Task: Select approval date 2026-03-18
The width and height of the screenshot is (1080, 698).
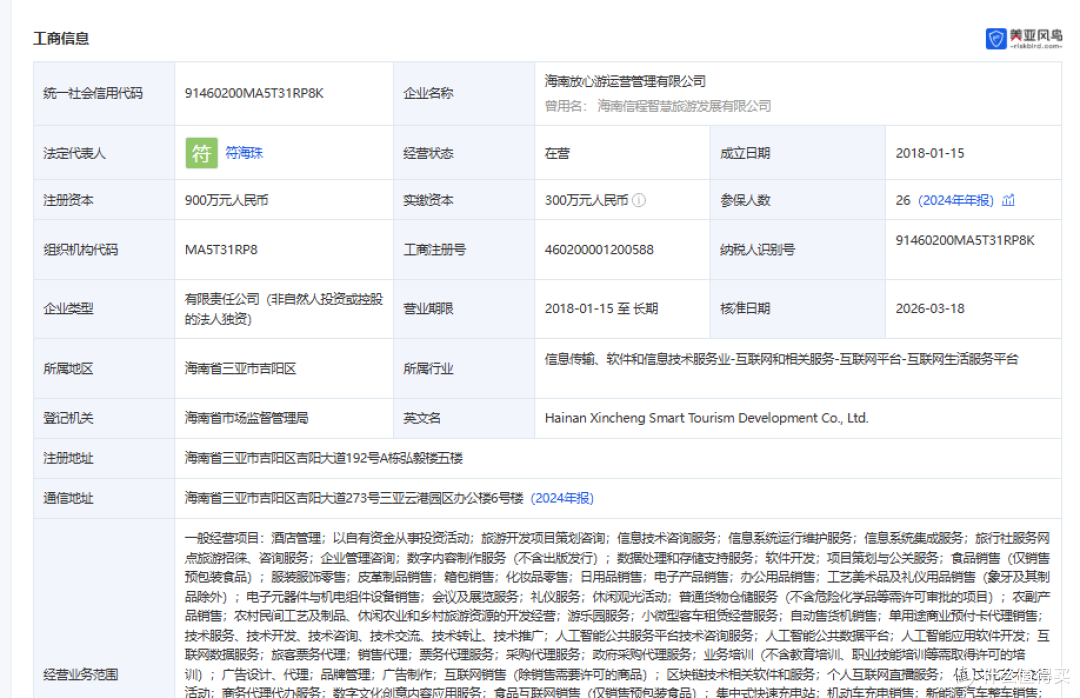Action: (930, 309)
